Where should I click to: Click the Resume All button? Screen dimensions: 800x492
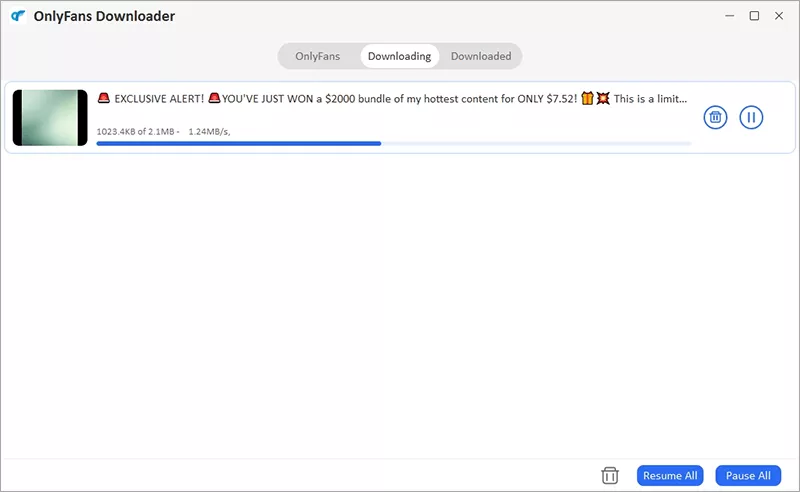pyautogui.click(x=670, y=476)
